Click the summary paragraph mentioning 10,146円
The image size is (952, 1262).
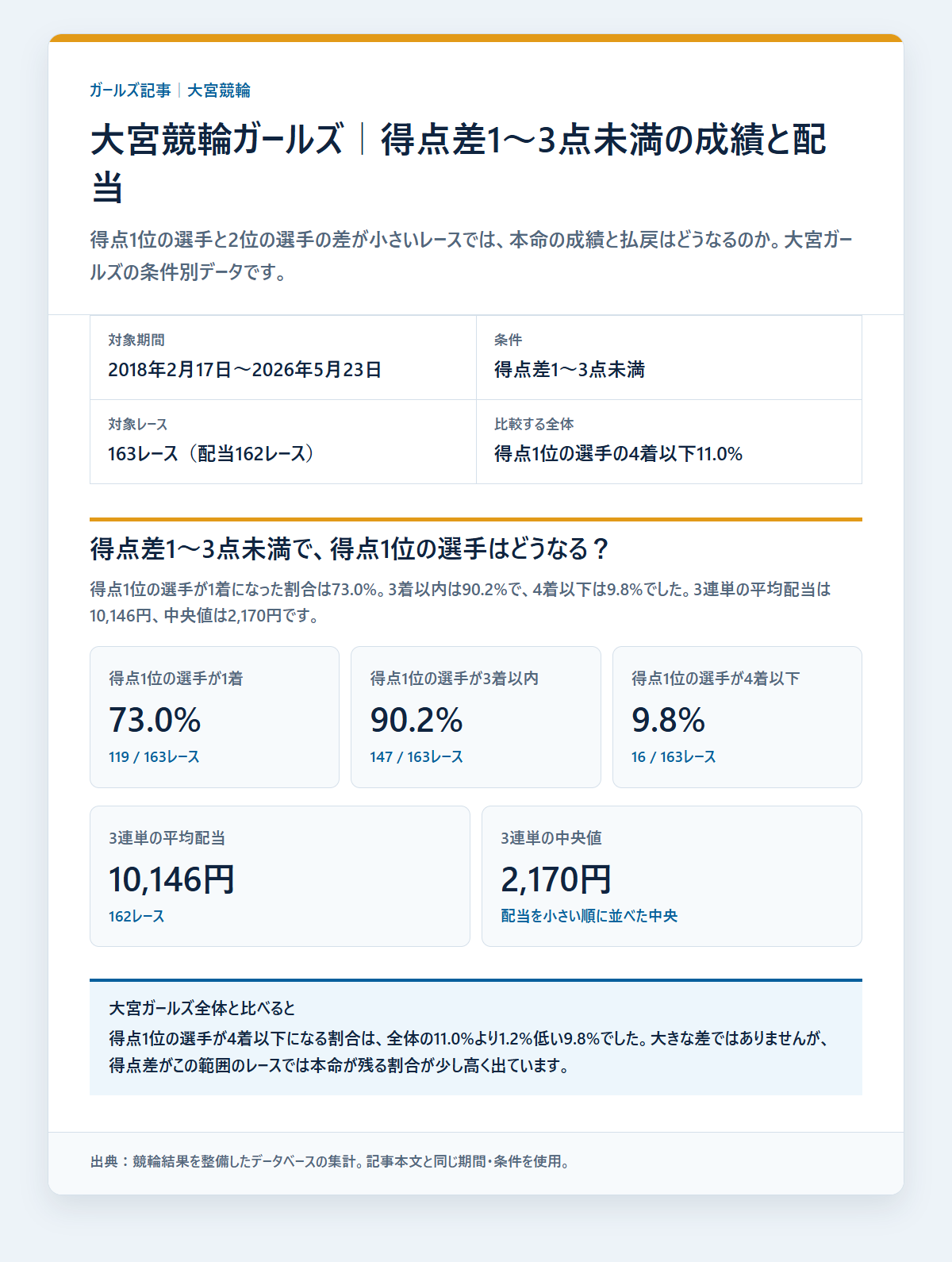click(460, 602)
